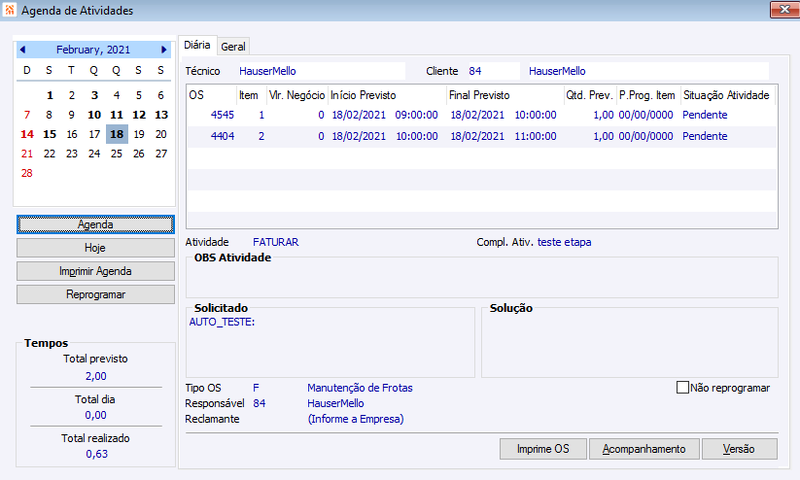Select OS 4404 row in grid
The width and height of the screenshot is (800, 480).
tap(482, 136)
